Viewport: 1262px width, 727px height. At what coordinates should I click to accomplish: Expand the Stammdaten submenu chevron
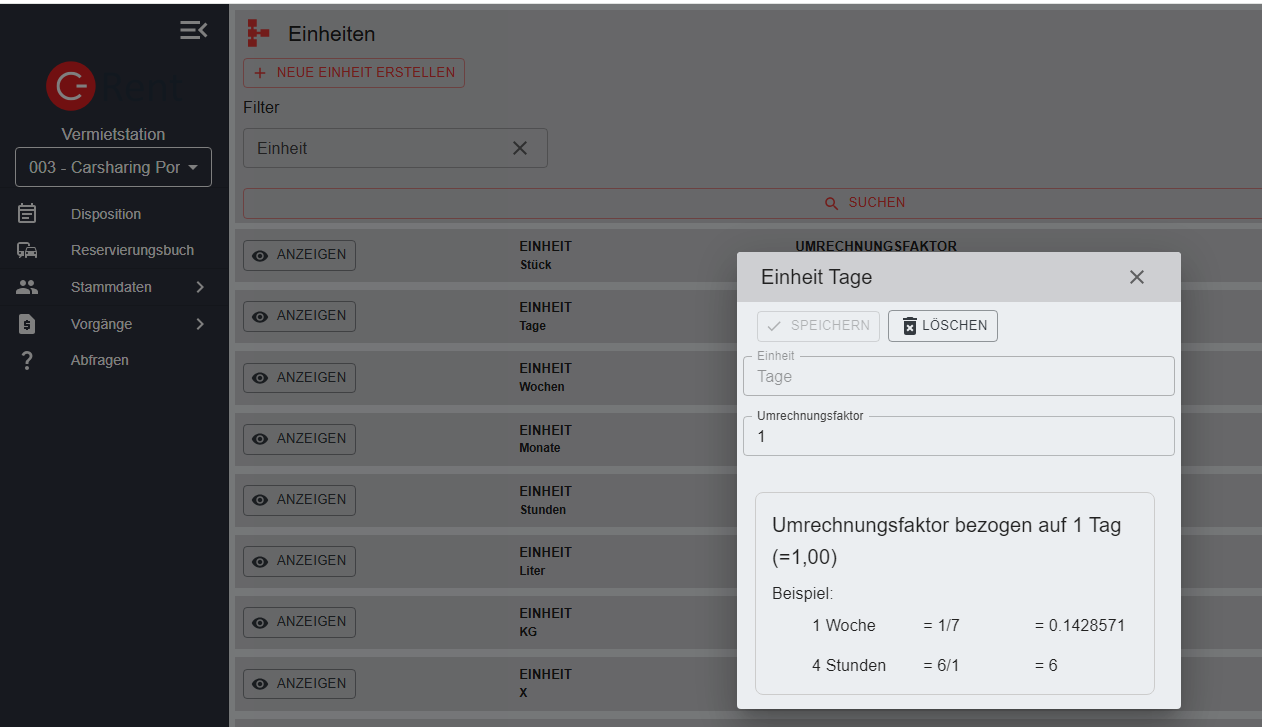[200, 287]
